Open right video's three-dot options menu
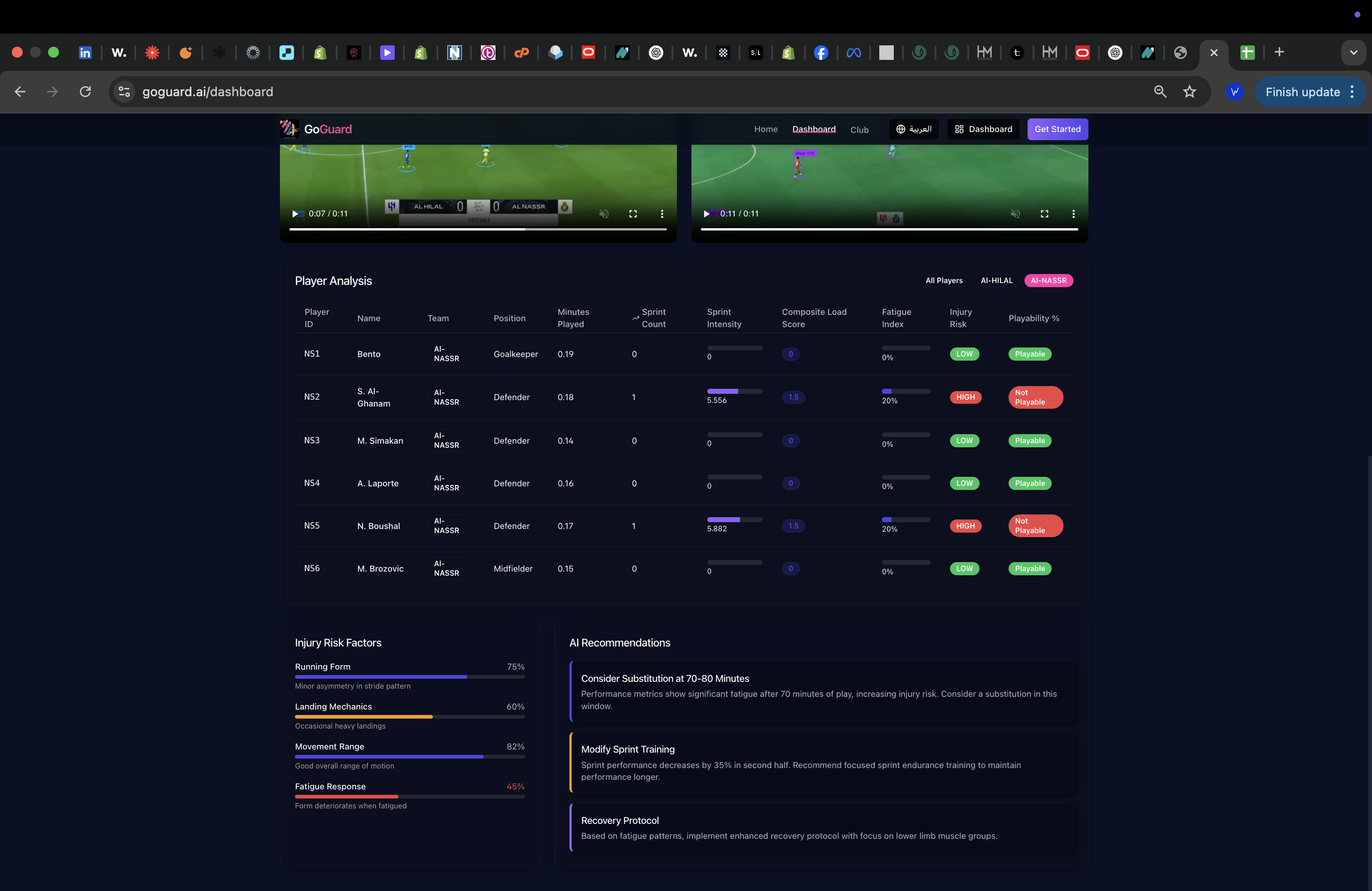Image resolution: width=1372 pixels, height=891 pixels. (x=1073, y=214)
